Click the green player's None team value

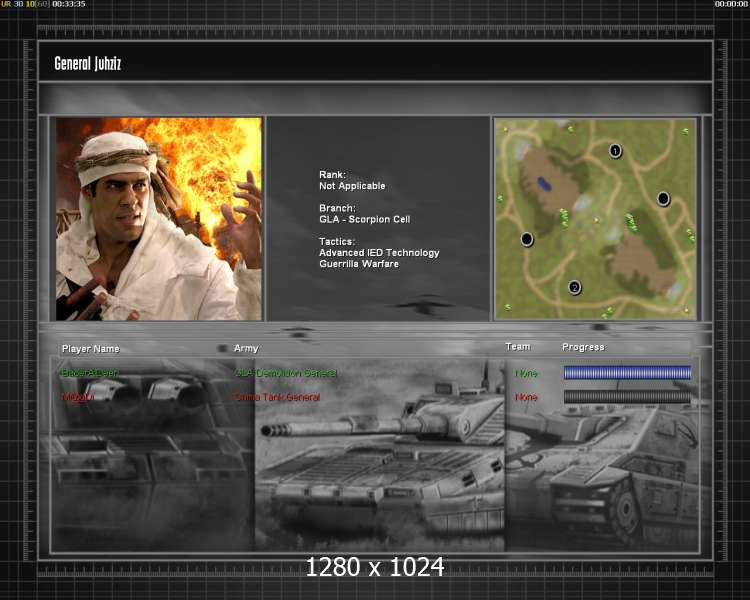(526, 373)
